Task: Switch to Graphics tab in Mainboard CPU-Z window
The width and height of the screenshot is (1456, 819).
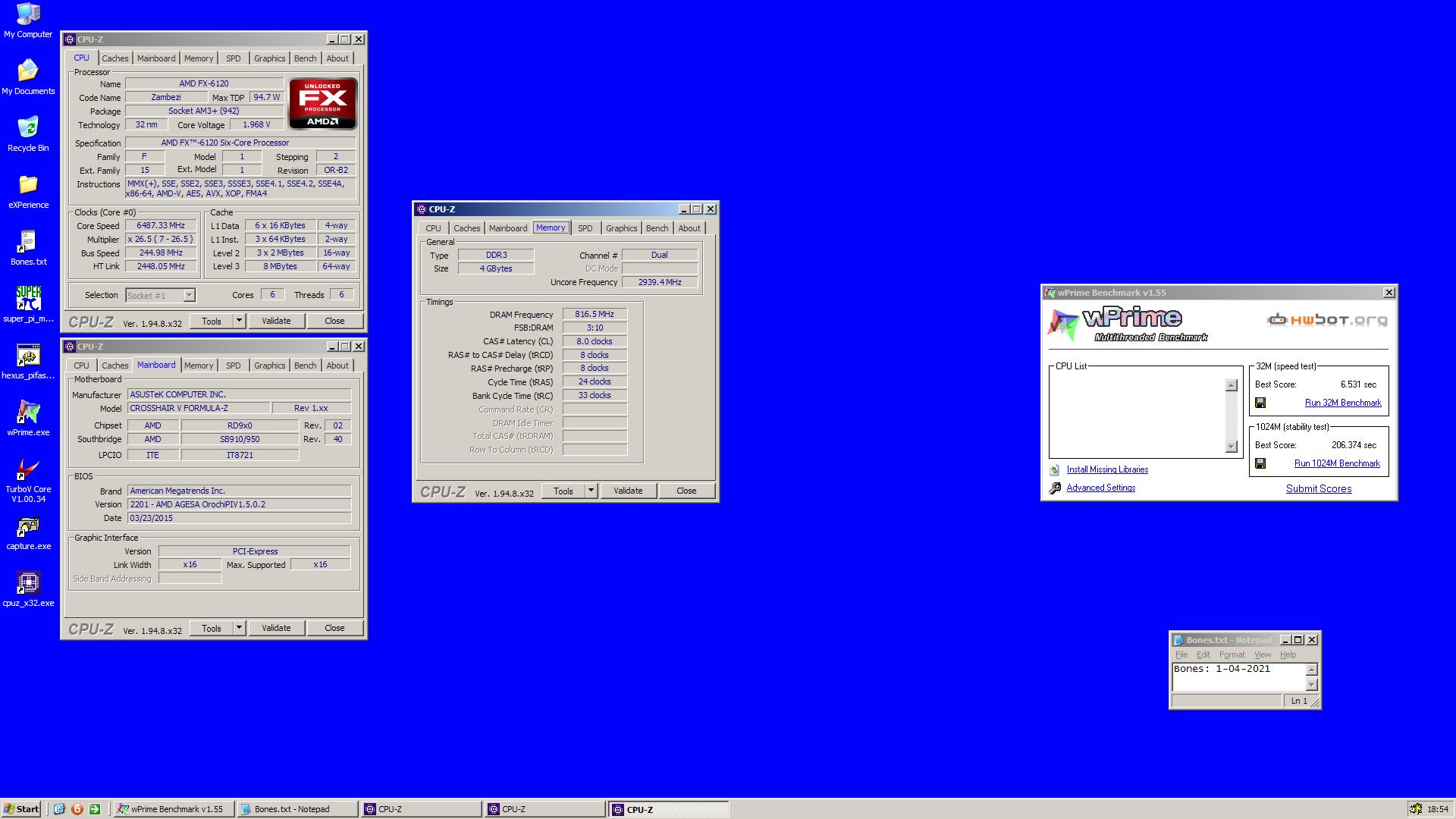Action: 270,366
